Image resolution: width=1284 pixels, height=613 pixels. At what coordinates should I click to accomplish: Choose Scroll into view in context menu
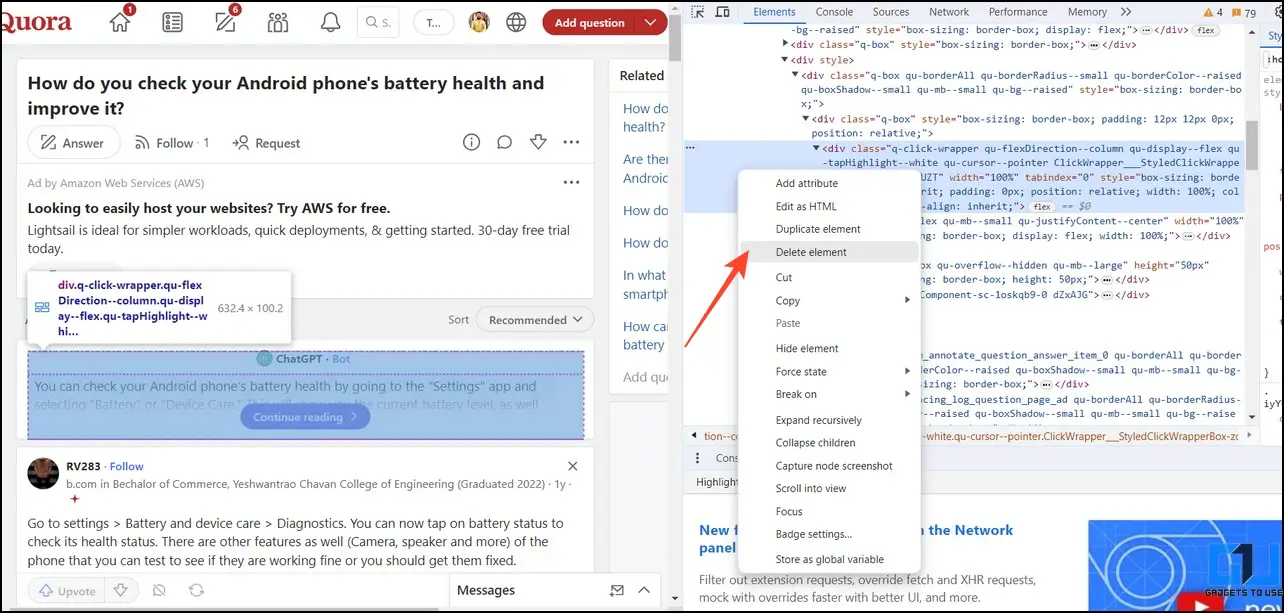[811, 488]
